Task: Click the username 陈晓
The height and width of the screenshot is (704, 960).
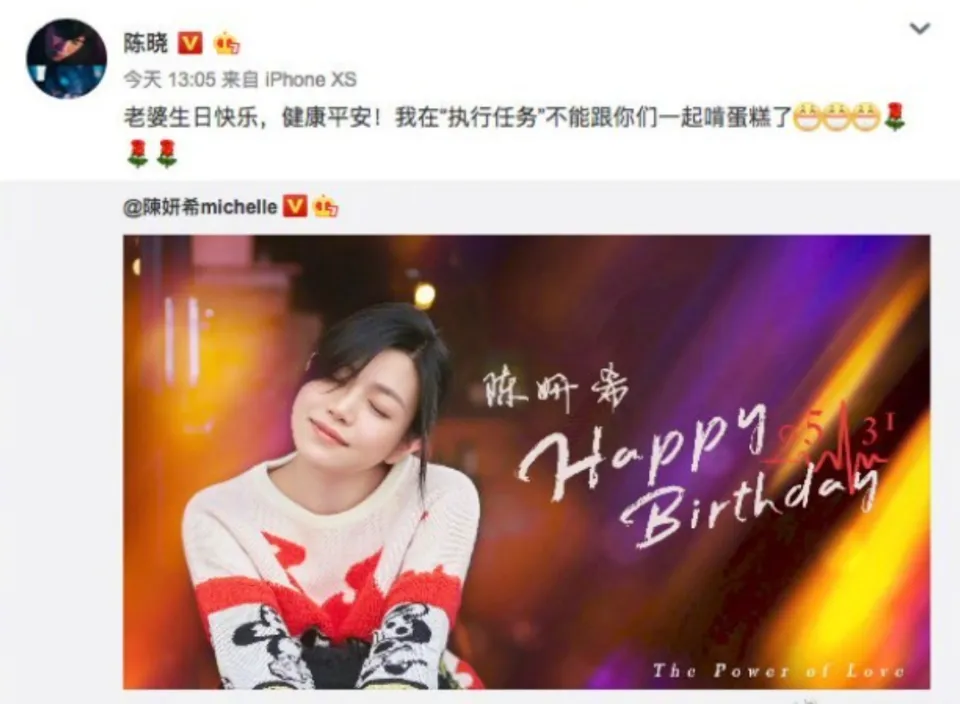Action: [146, 43]
